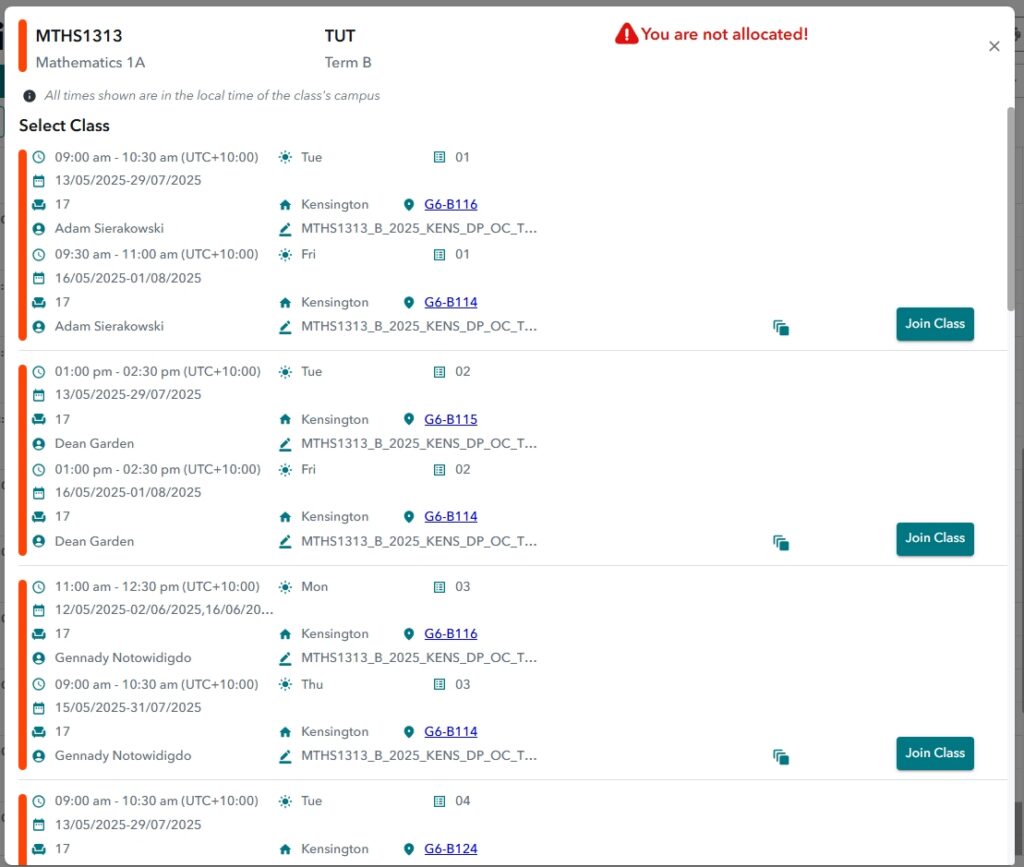Open G6-B116 link for Monday class 03
This screenshot has height=867, width=1024.
(x=450, y=634)
